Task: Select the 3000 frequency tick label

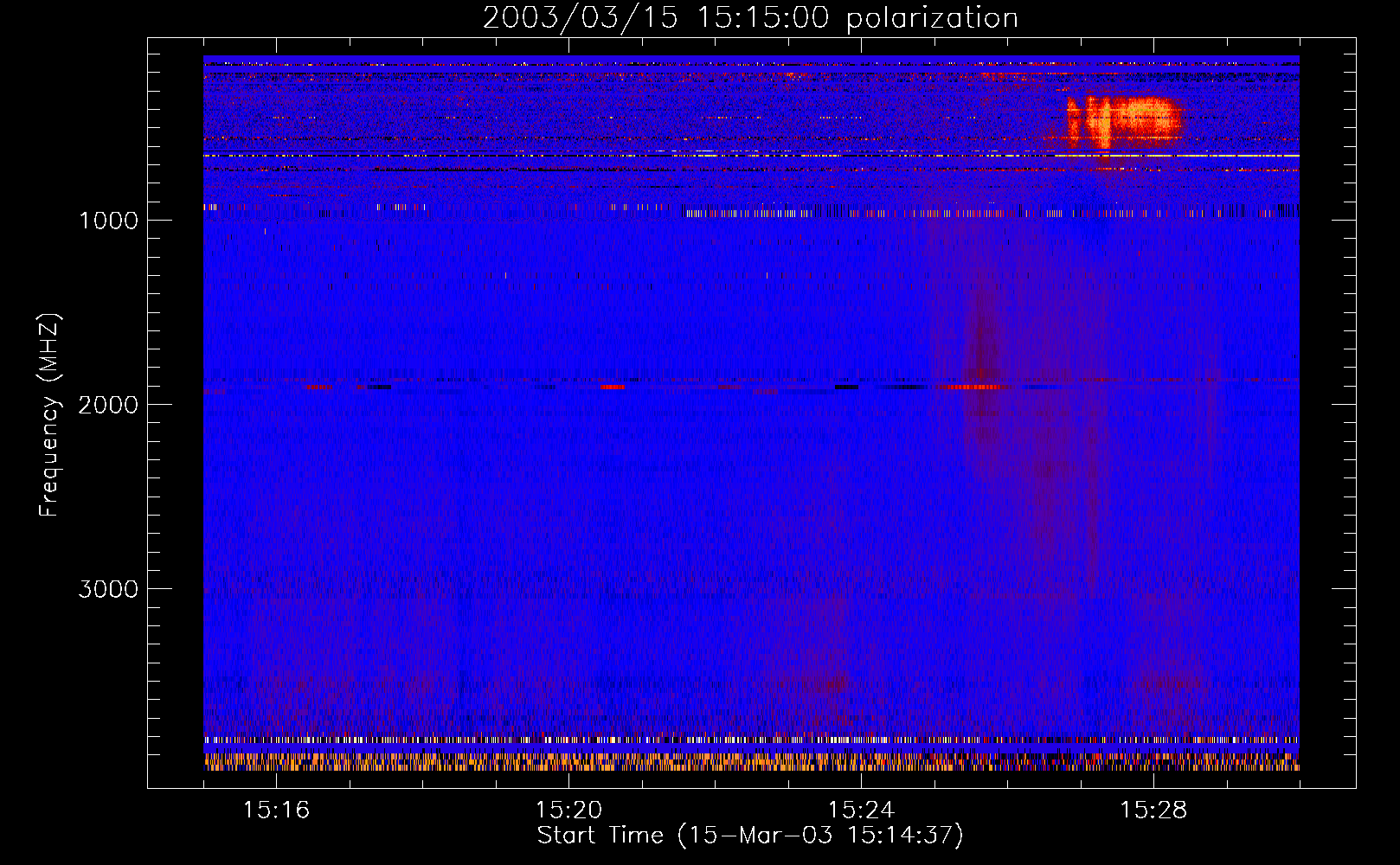Action: tap(108, 589)
